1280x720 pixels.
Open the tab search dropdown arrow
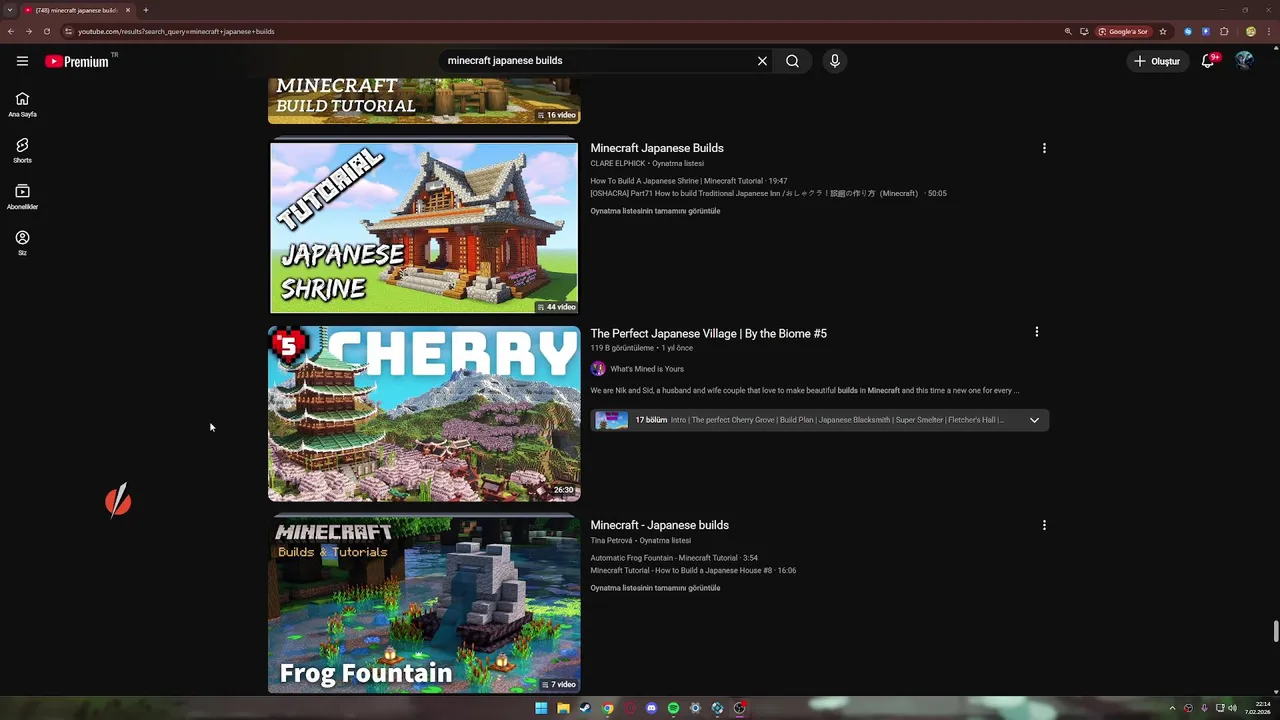(x=10, y=10)
